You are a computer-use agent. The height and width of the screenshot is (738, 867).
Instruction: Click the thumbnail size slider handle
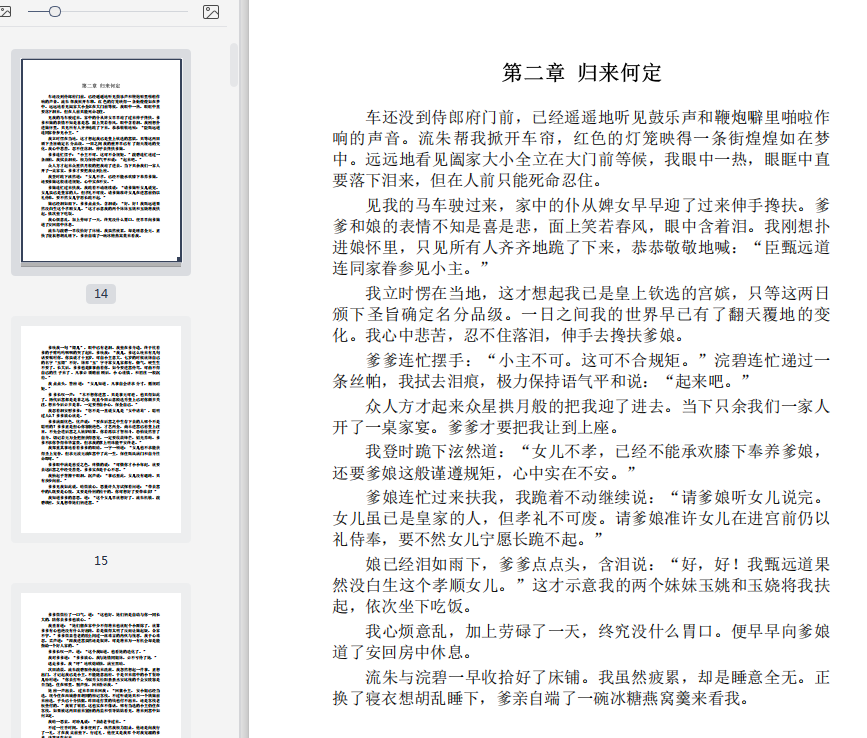tap(55, 12)
